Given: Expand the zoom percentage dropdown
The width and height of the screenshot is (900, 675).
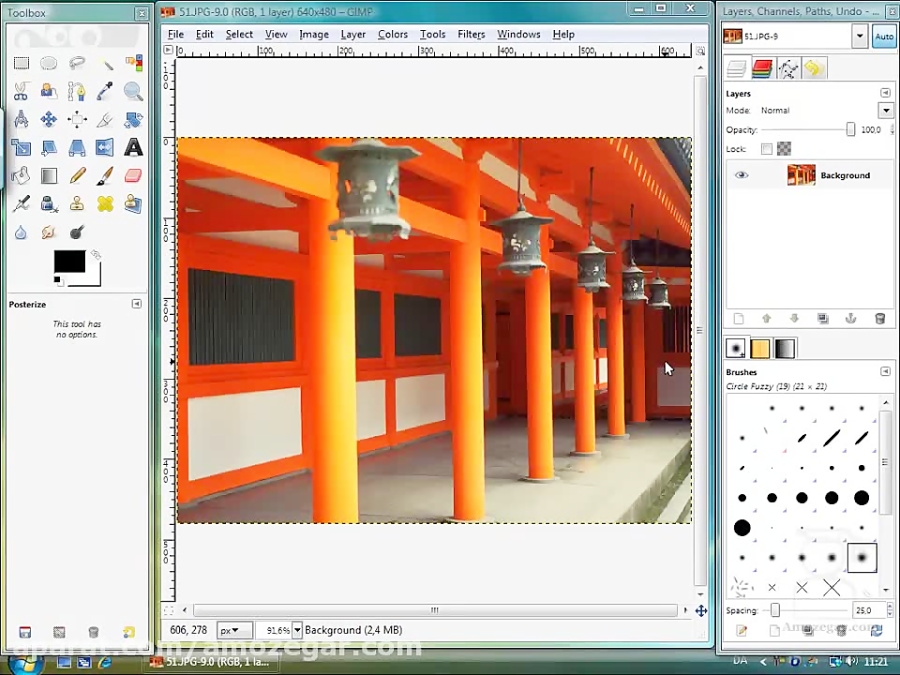Looking at the screenshot, I should (x=297, y=631).
